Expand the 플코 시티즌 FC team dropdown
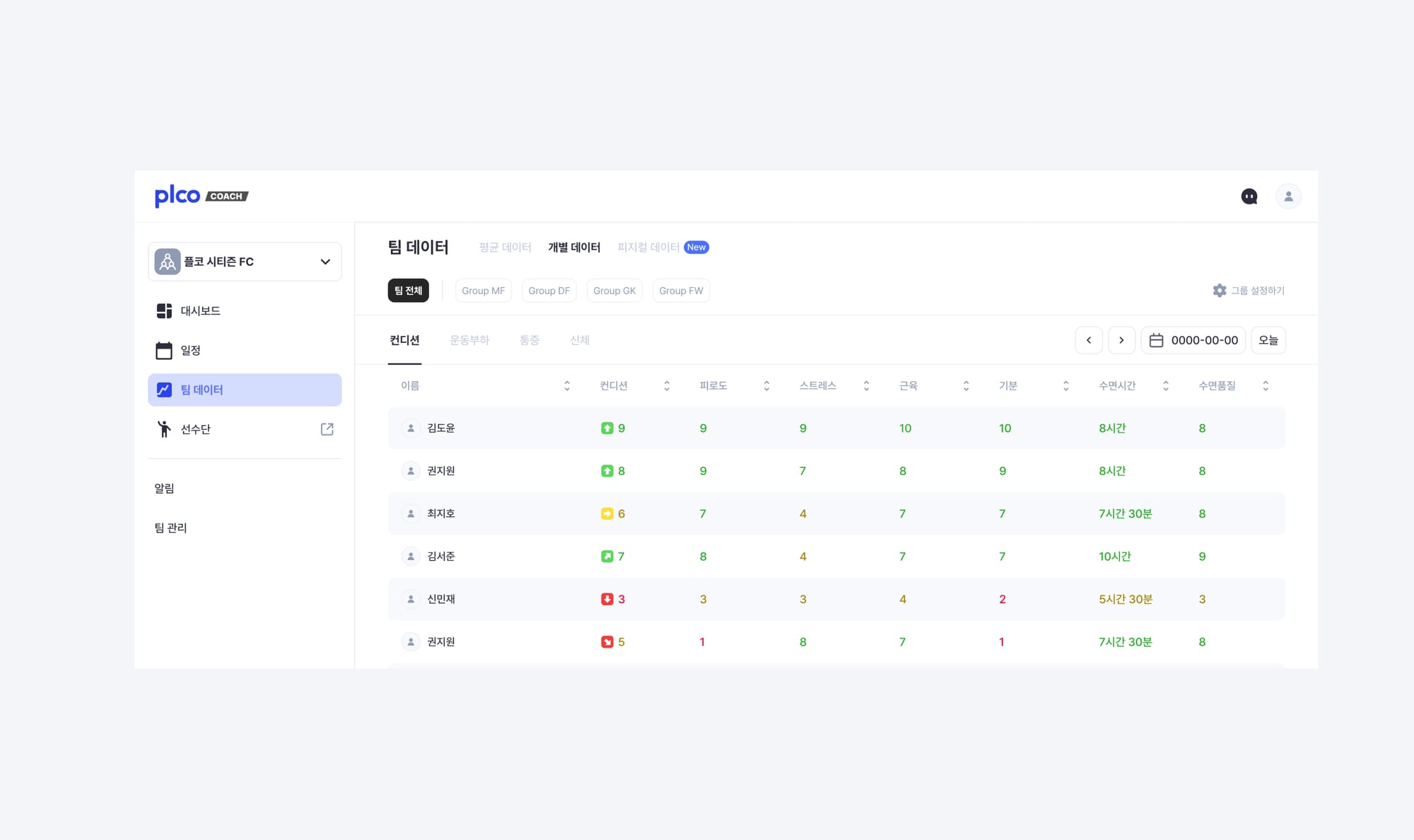This screenshot has height=840, width=1414. [325, 262]
